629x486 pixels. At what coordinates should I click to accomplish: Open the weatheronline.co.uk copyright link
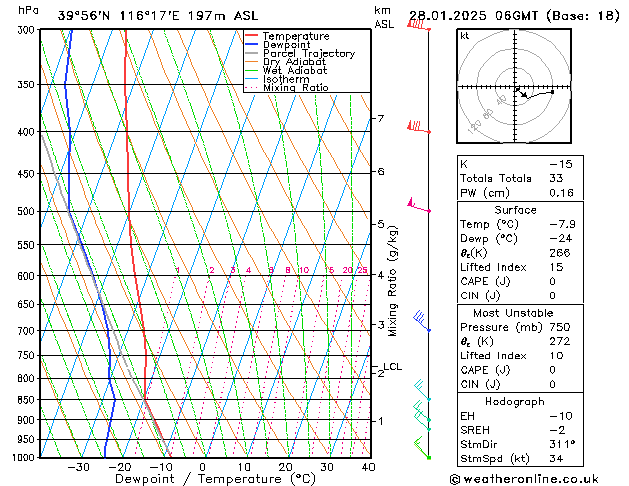(524, 479)
